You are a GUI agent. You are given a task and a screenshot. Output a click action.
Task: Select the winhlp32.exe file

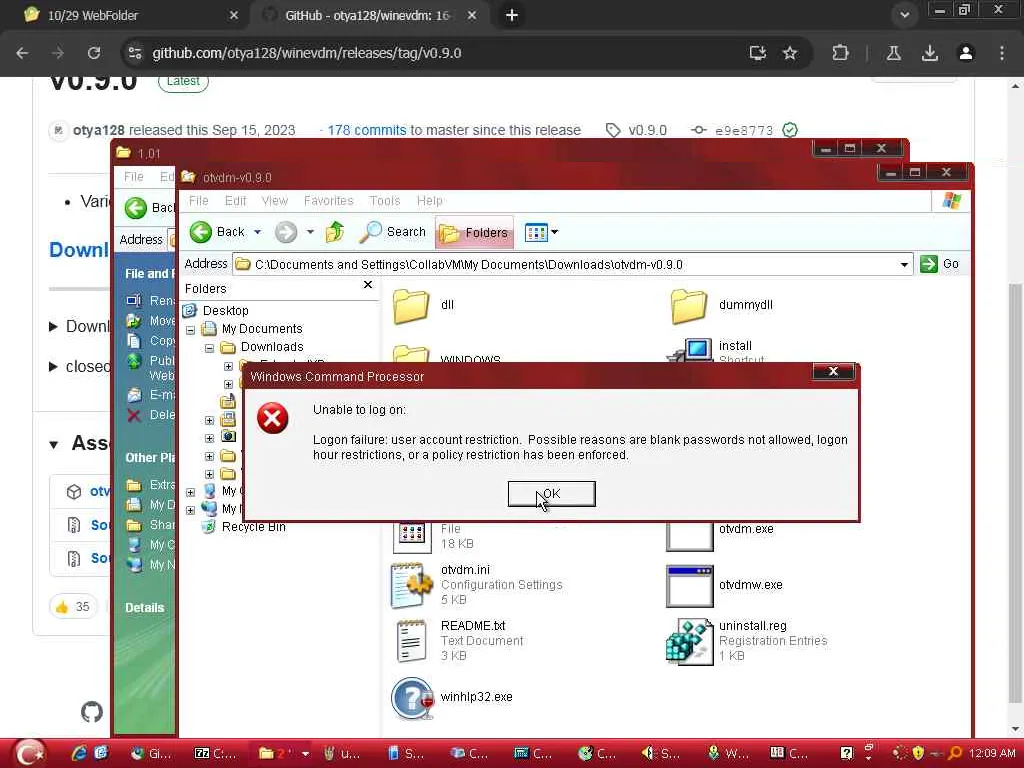pos(452,697)
